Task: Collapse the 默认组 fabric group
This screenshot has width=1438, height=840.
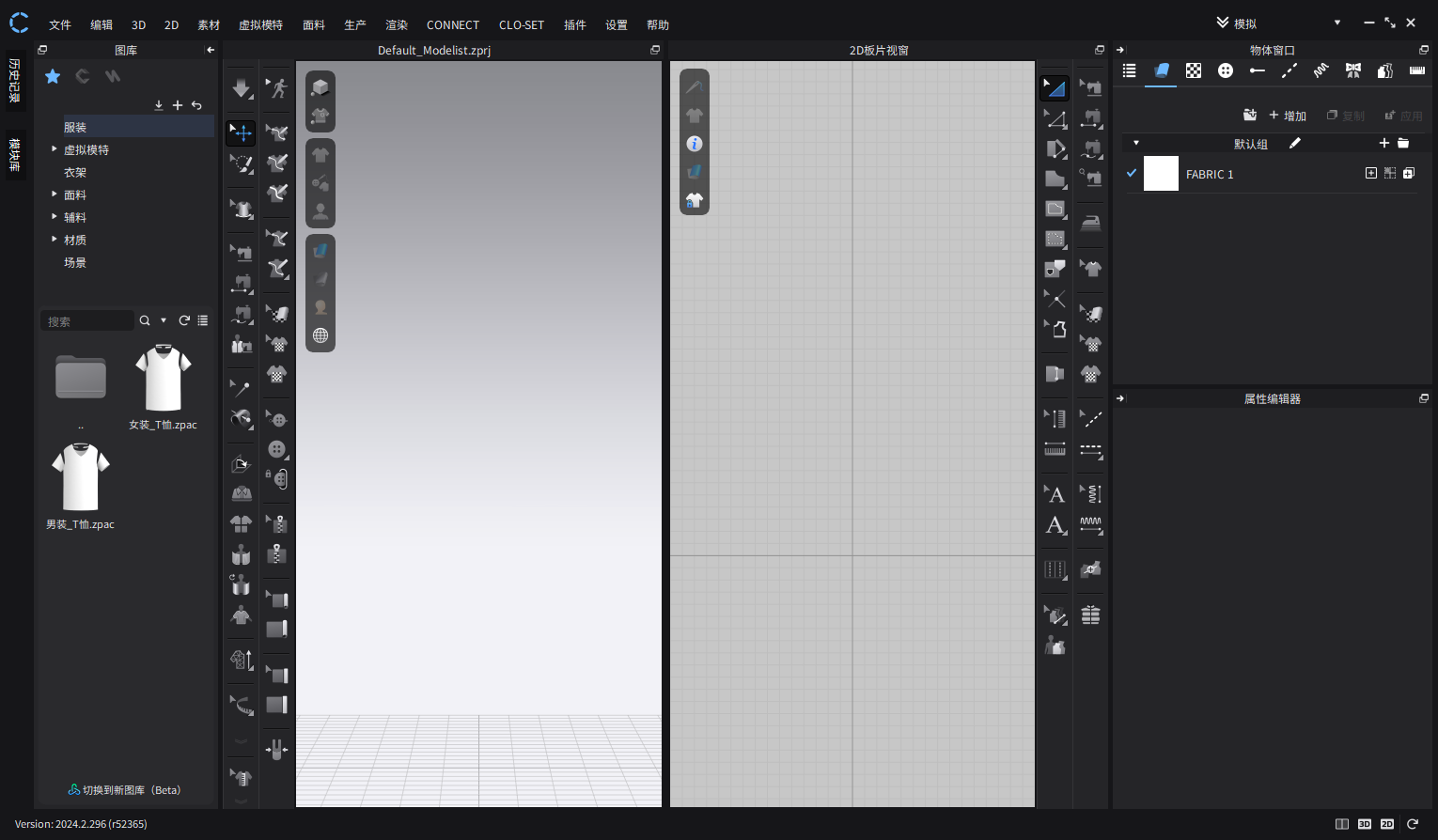Action: coord(1136,143)
